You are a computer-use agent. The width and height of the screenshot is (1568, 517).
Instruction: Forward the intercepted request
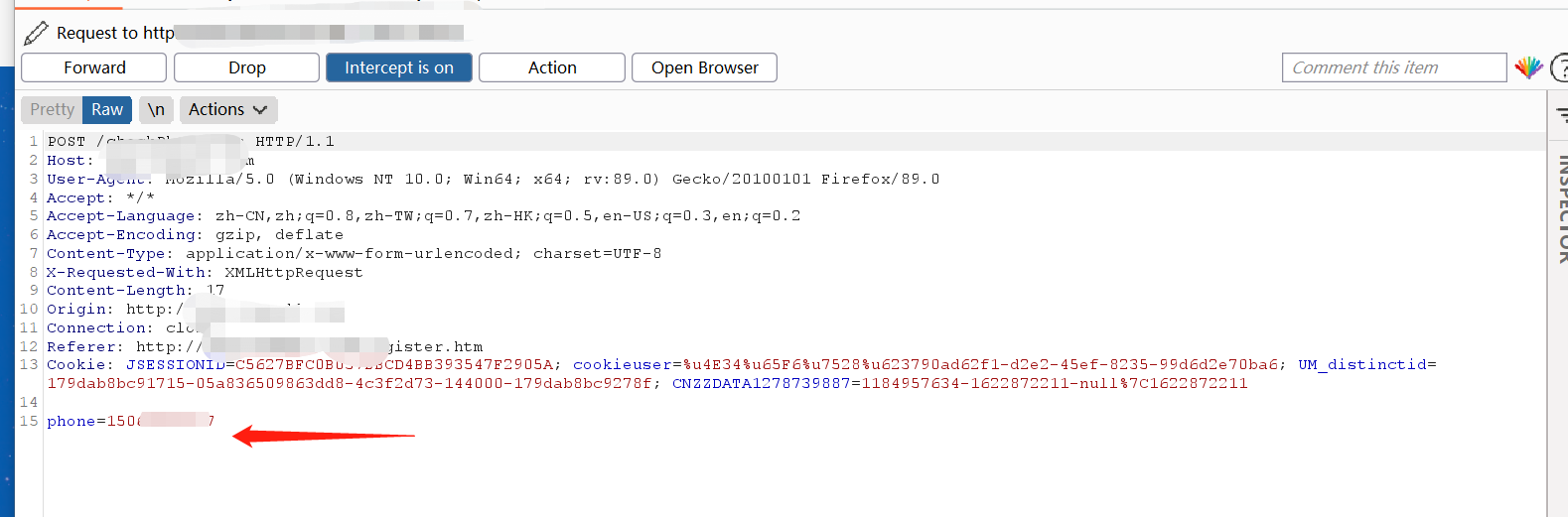(x=94, y=67)
